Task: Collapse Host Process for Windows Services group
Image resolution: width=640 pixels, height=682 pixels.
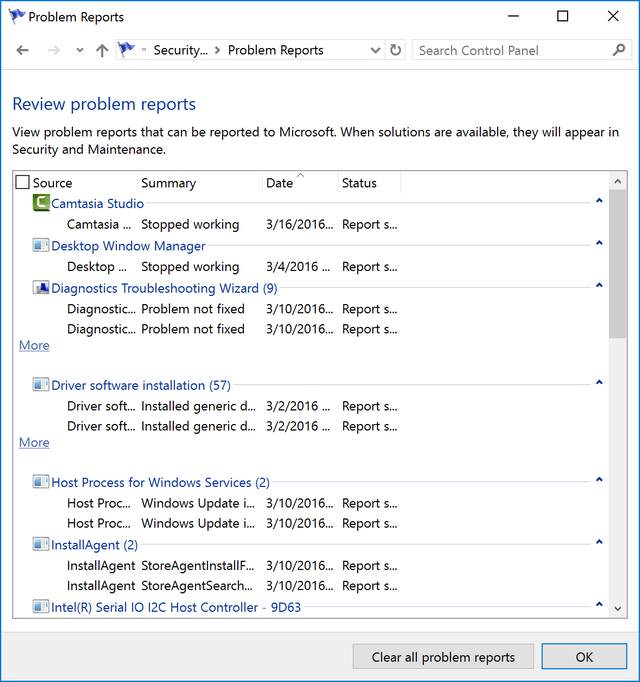Action: 599,480
